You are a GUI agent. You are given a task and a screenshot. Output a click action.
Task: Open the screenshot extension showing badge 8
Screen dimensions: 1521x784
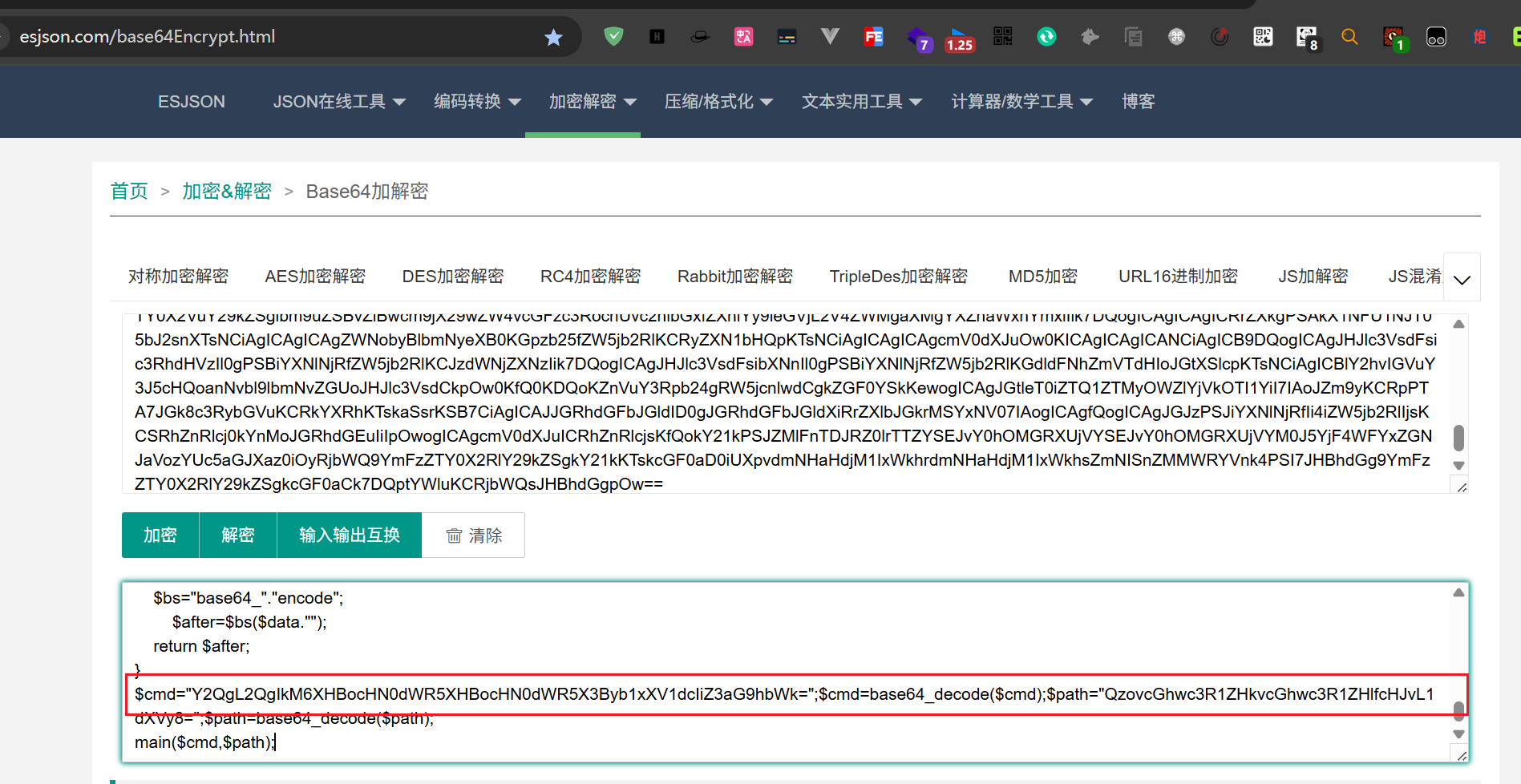(x=1306, y=36)
